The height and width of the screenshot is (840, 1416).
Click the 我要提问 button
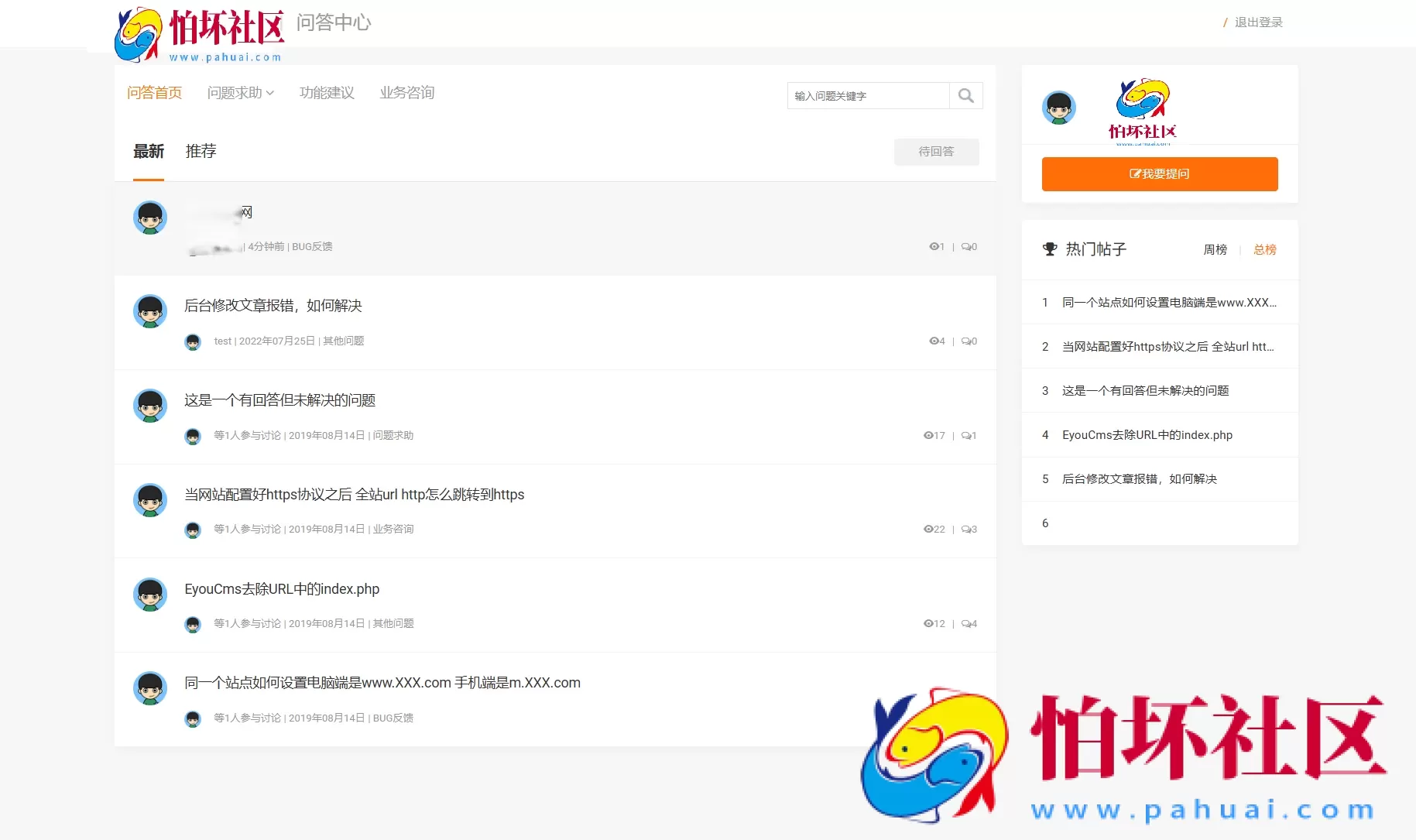pos(1159,173)
